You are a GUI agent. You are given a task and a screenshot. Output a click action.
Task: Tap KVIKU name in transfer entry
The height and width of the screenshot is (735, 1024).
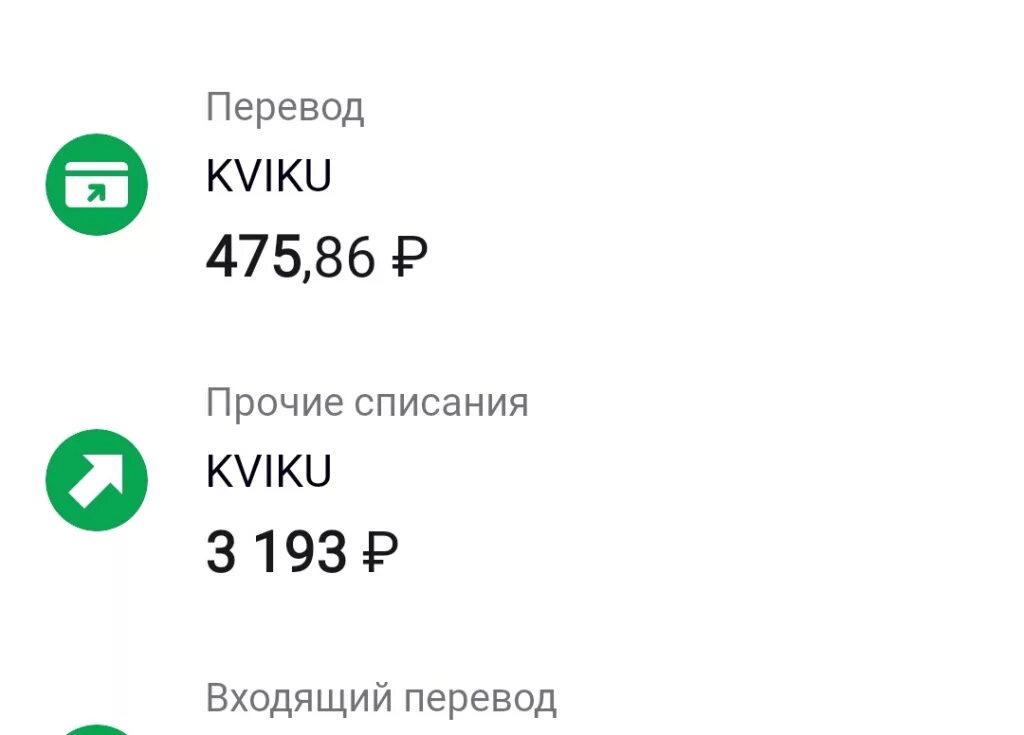click(268, 176)
